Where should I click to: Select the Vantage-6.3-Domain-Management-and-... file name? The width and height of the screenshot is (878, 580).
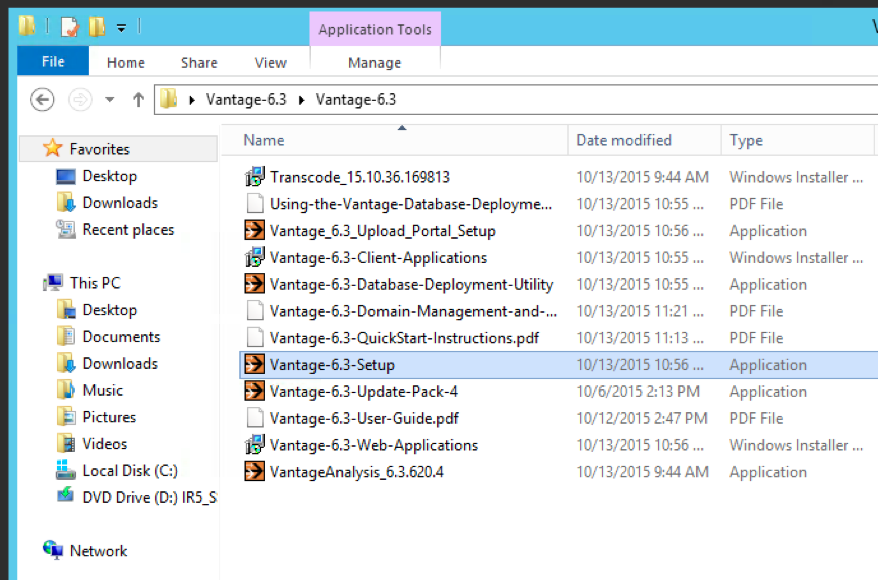click(x=413, y=311)
